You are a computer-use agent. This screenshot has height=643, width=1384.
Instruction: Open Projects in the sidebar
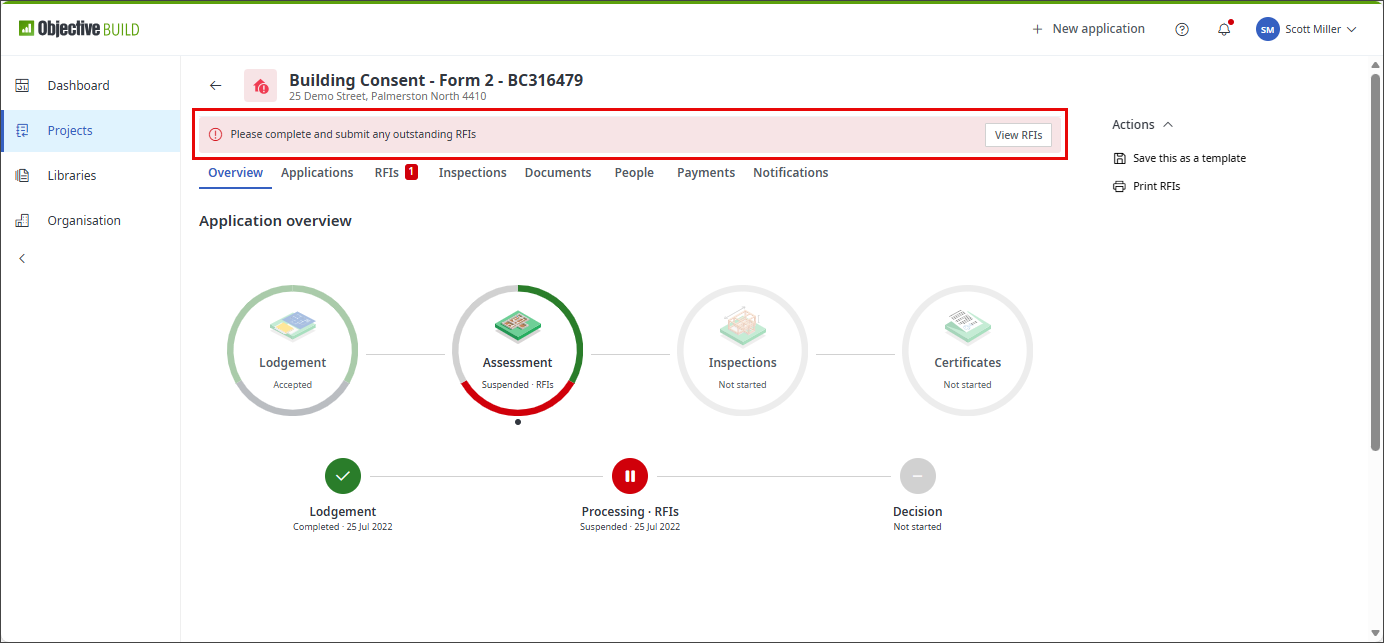click(90, 130)
